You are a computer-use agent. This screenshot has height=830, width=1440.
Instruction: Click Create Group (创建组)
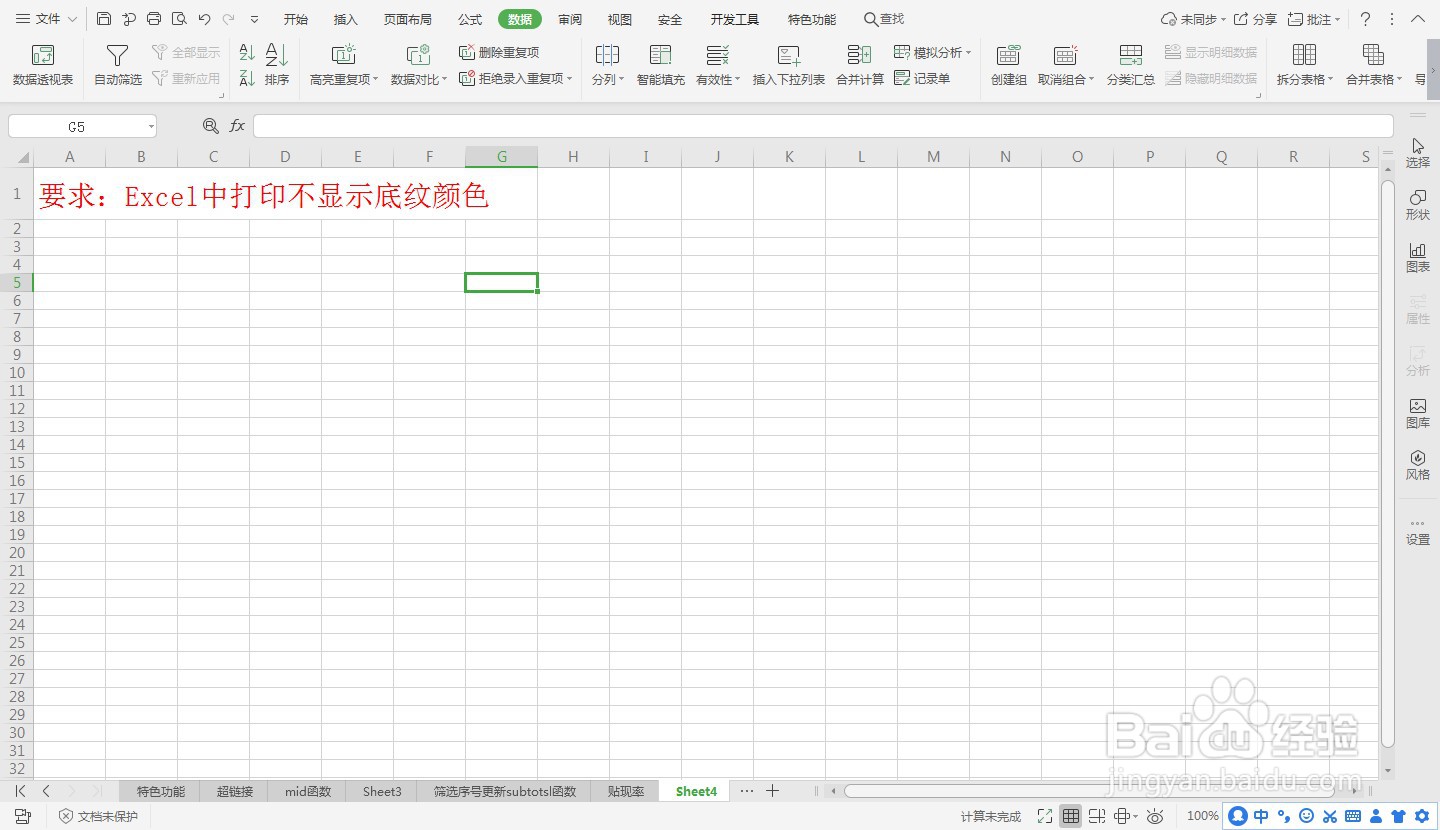(x=1009, y=65)
